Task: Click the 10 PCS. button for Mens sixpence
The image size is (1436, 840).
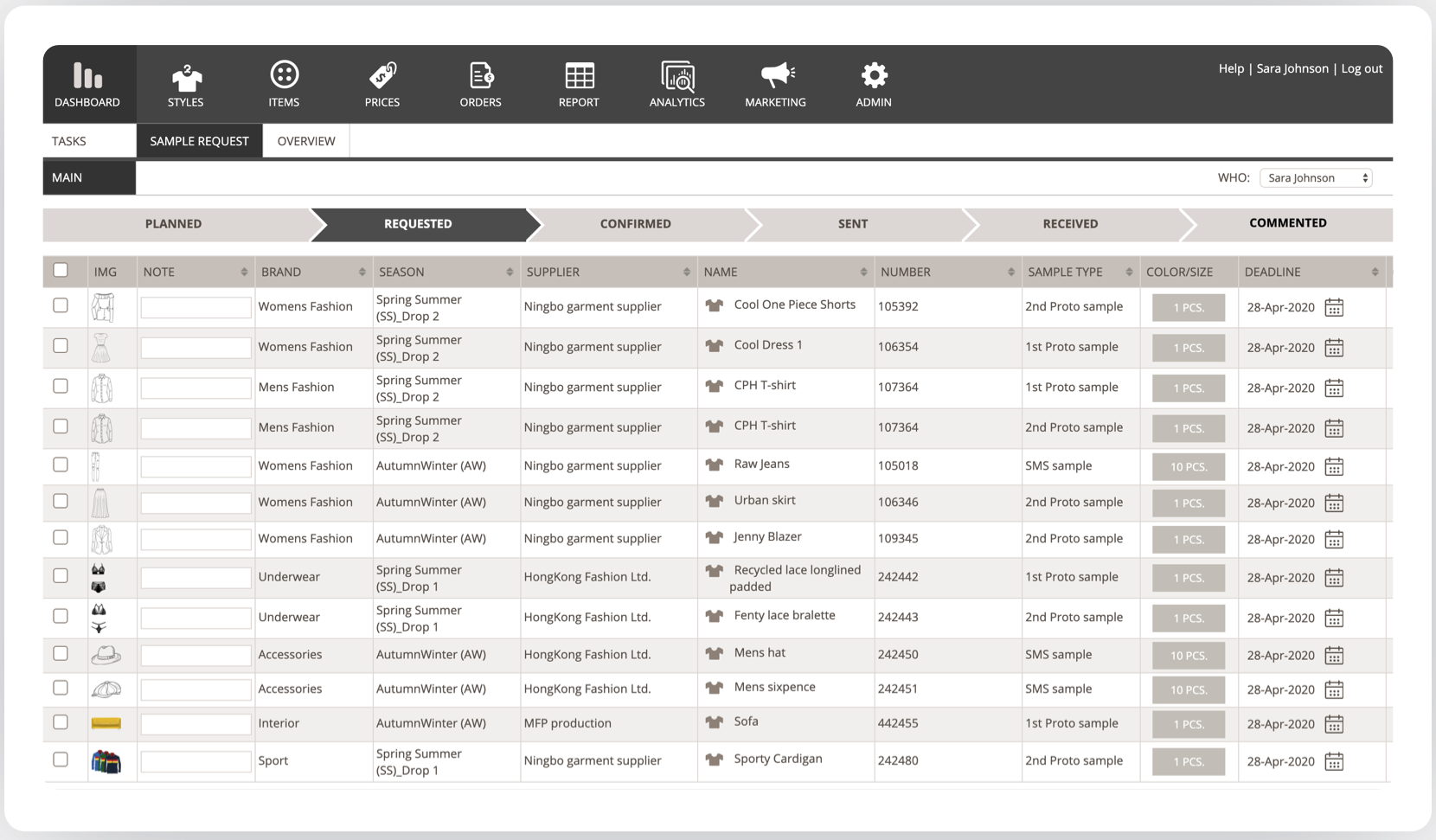Action: [1189, 689]
